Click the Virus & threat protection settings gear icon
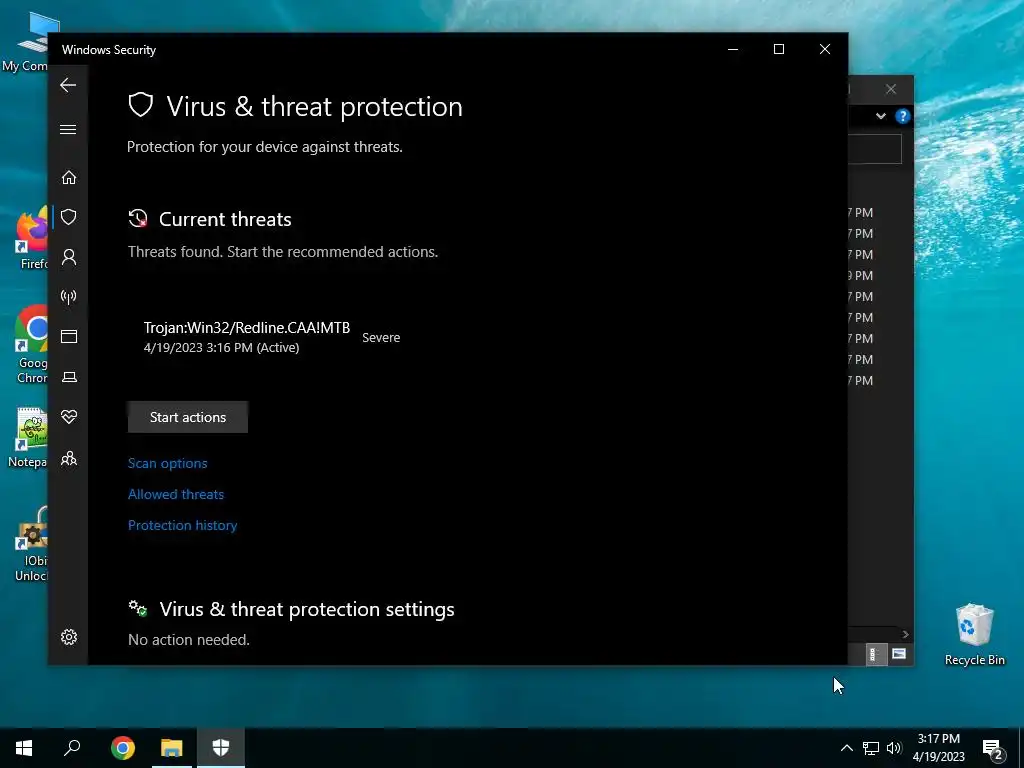The height and width of the screenshot is (768, 1024). 138,609
